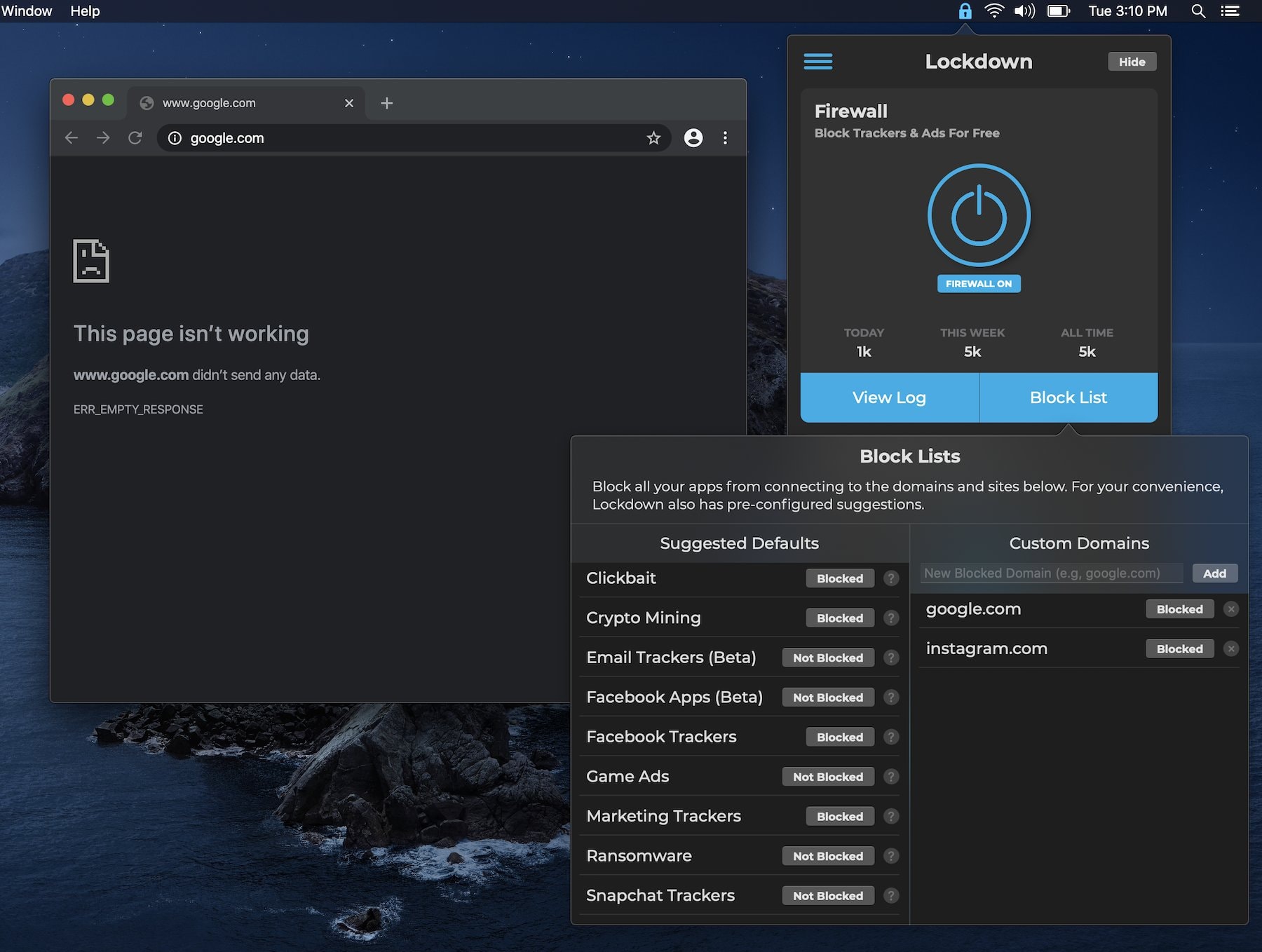Viewport: 1262px width, 952px height.
Task: Click the Hide button in Lockdown
Action: [1132, 62]
